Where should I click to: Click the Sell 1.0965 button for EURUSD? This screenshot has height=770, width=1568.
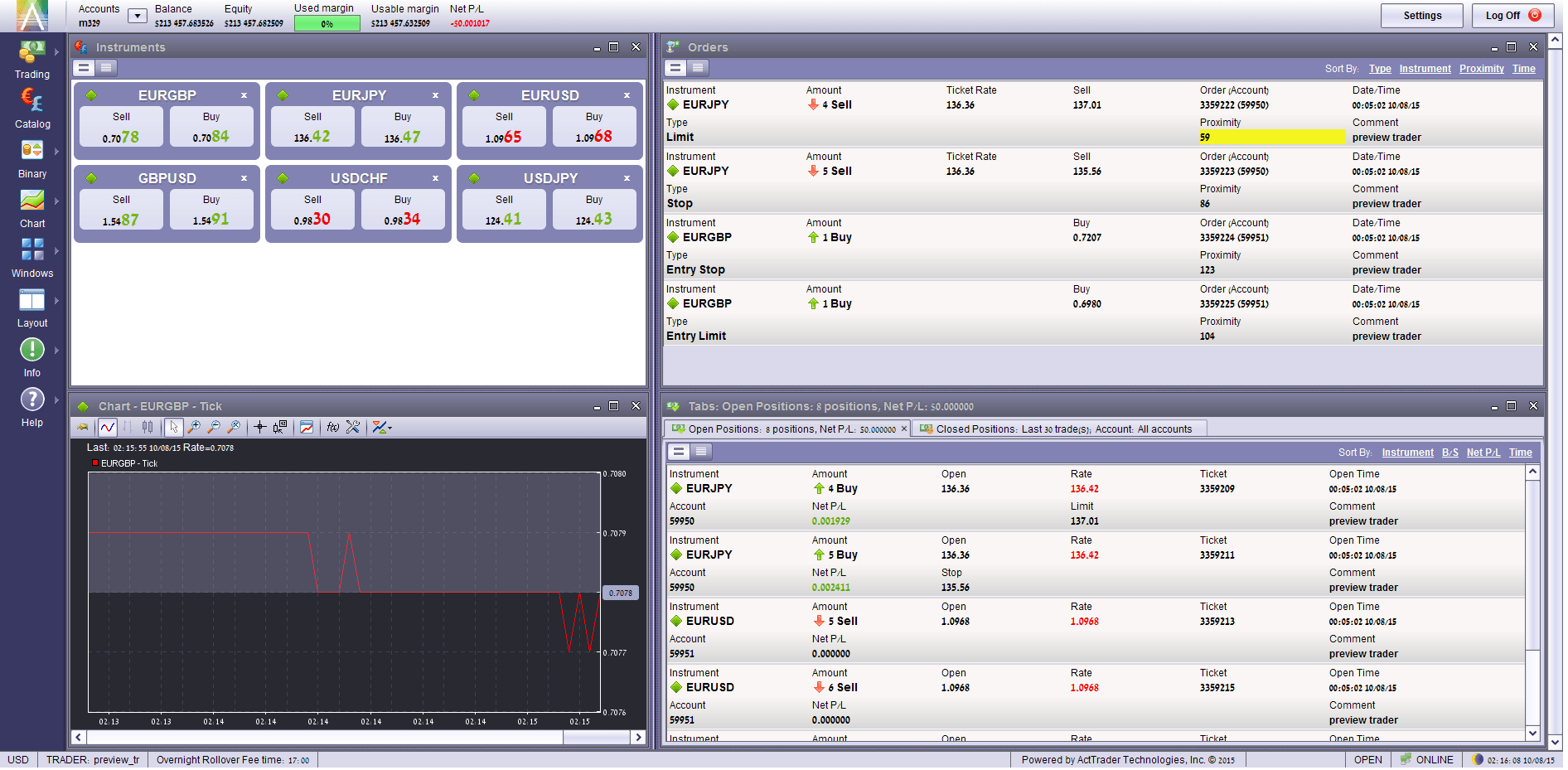[x=503, y=126]
